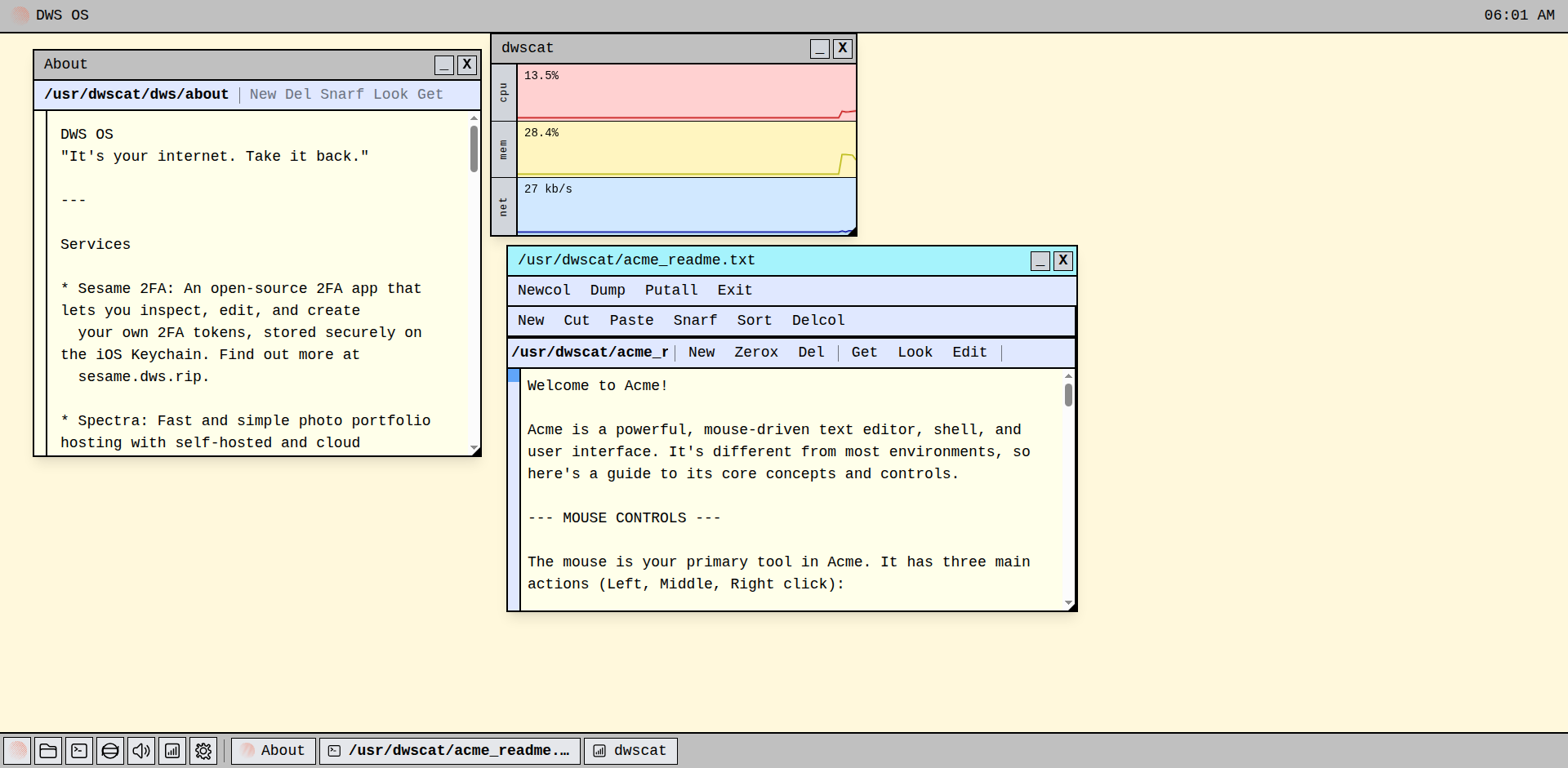Screen dimensions: 1568x768
Task: Click Snarf in About window tag
Action: tap(342, 95)
